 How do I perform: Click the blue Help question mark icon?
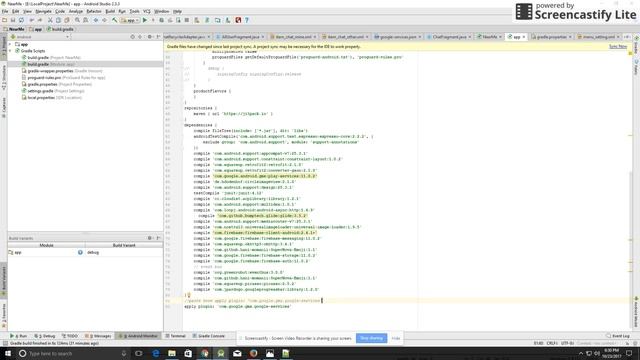pos(247,20)
